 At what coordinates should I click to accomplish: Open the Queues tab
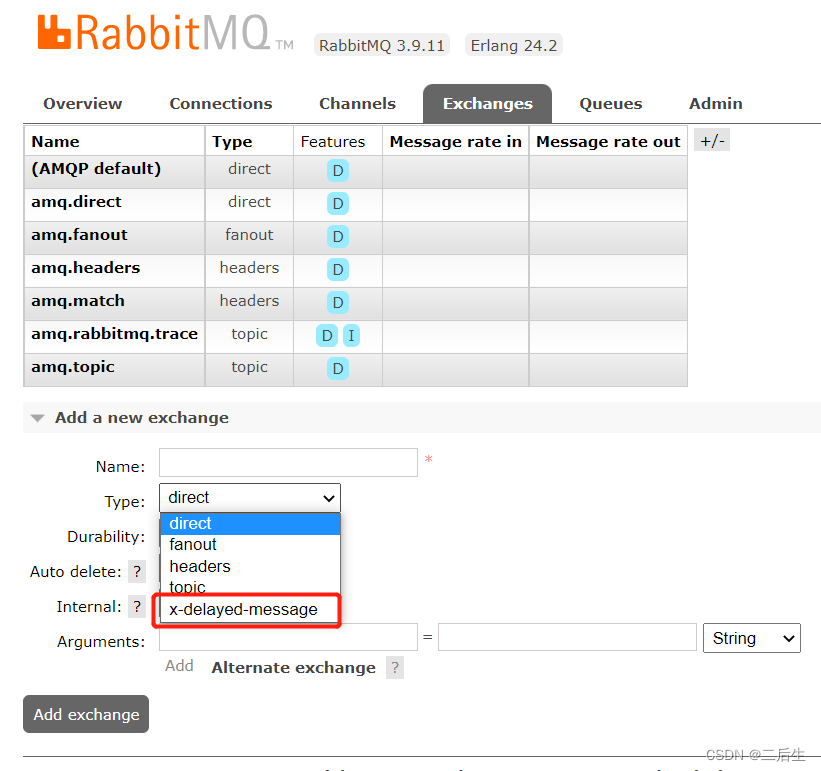click(x=611, y=104)
